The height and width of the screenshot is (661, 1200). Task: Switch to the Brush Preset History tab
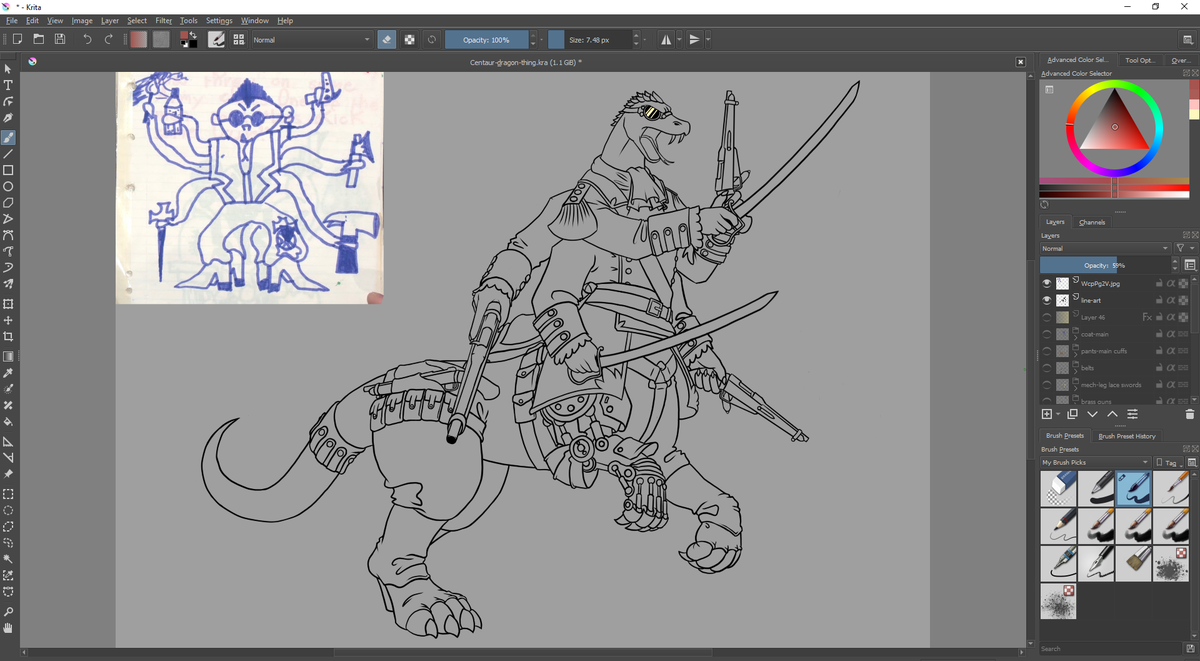(1126, 436)
